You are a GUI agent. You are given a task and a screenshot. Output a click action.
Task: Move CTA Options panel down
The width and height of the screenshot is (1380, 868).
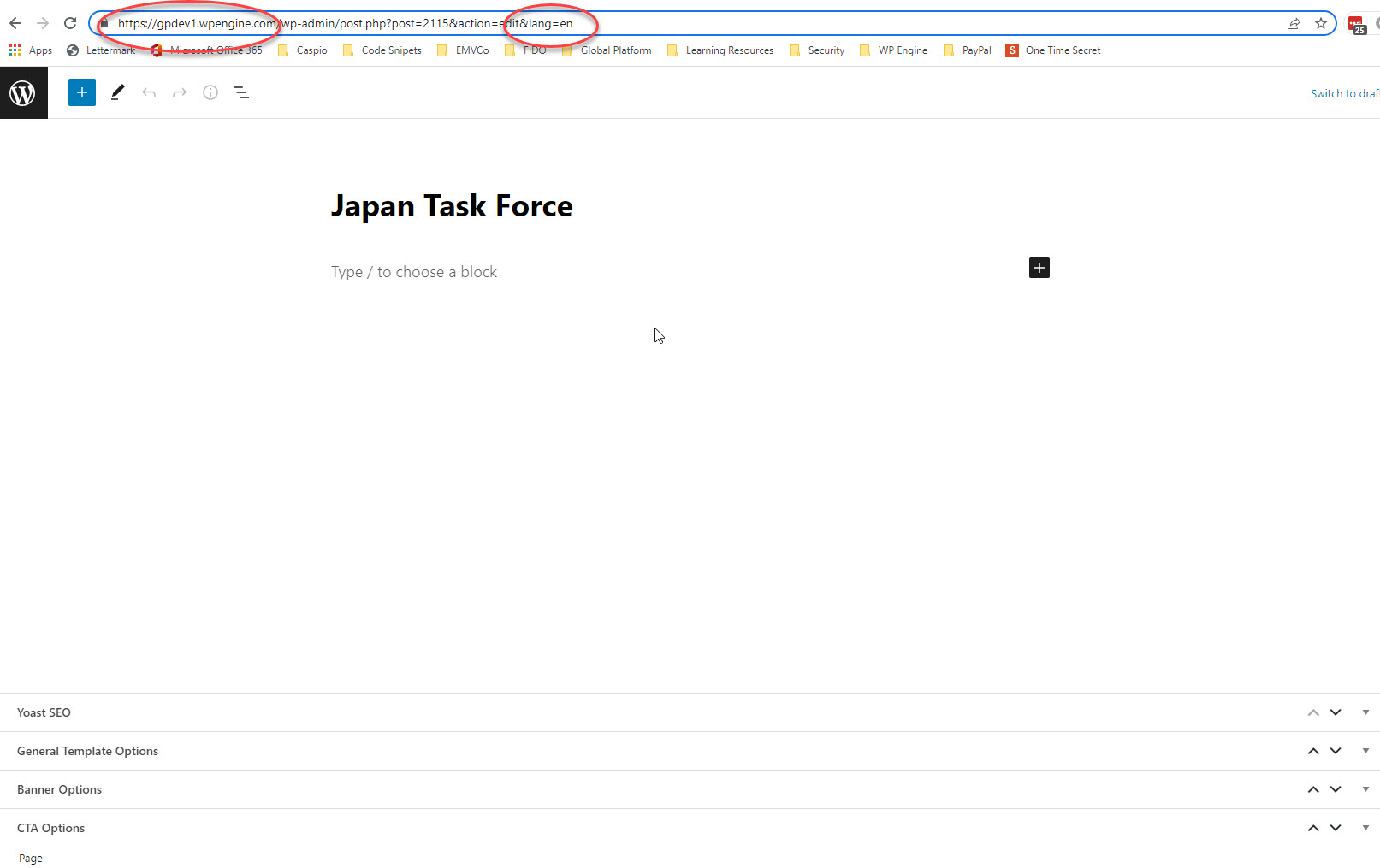pyautogui.click(x=1336, y=828)
